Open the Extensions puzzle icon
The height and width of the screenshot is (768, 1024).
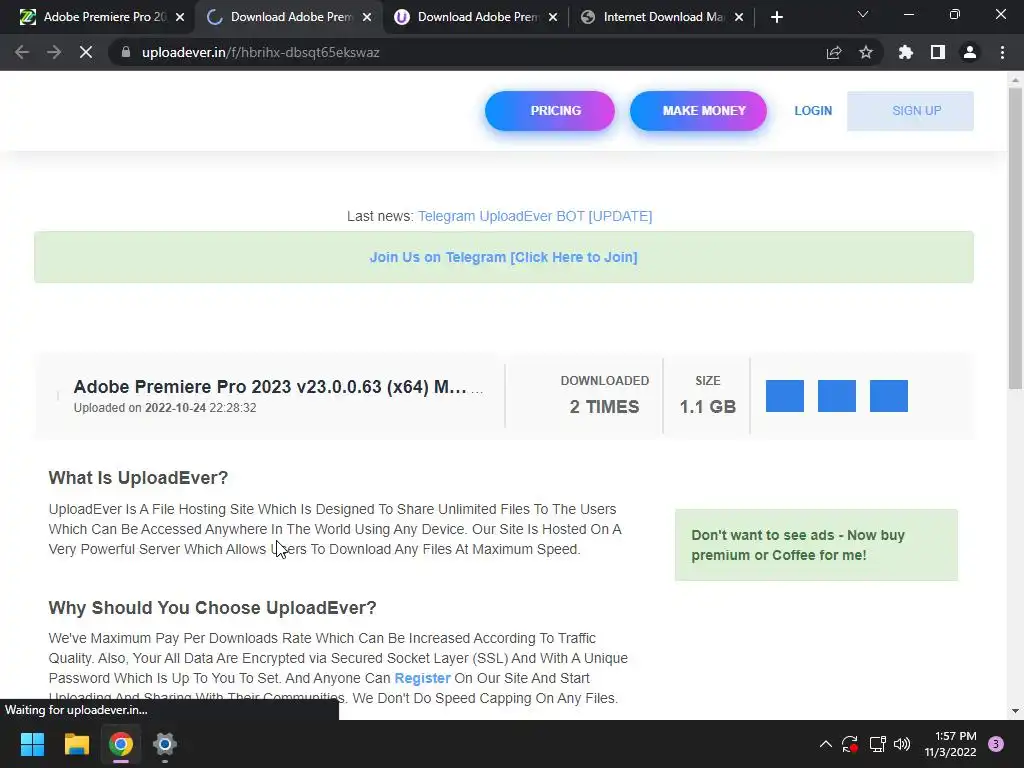click(905, 52)
